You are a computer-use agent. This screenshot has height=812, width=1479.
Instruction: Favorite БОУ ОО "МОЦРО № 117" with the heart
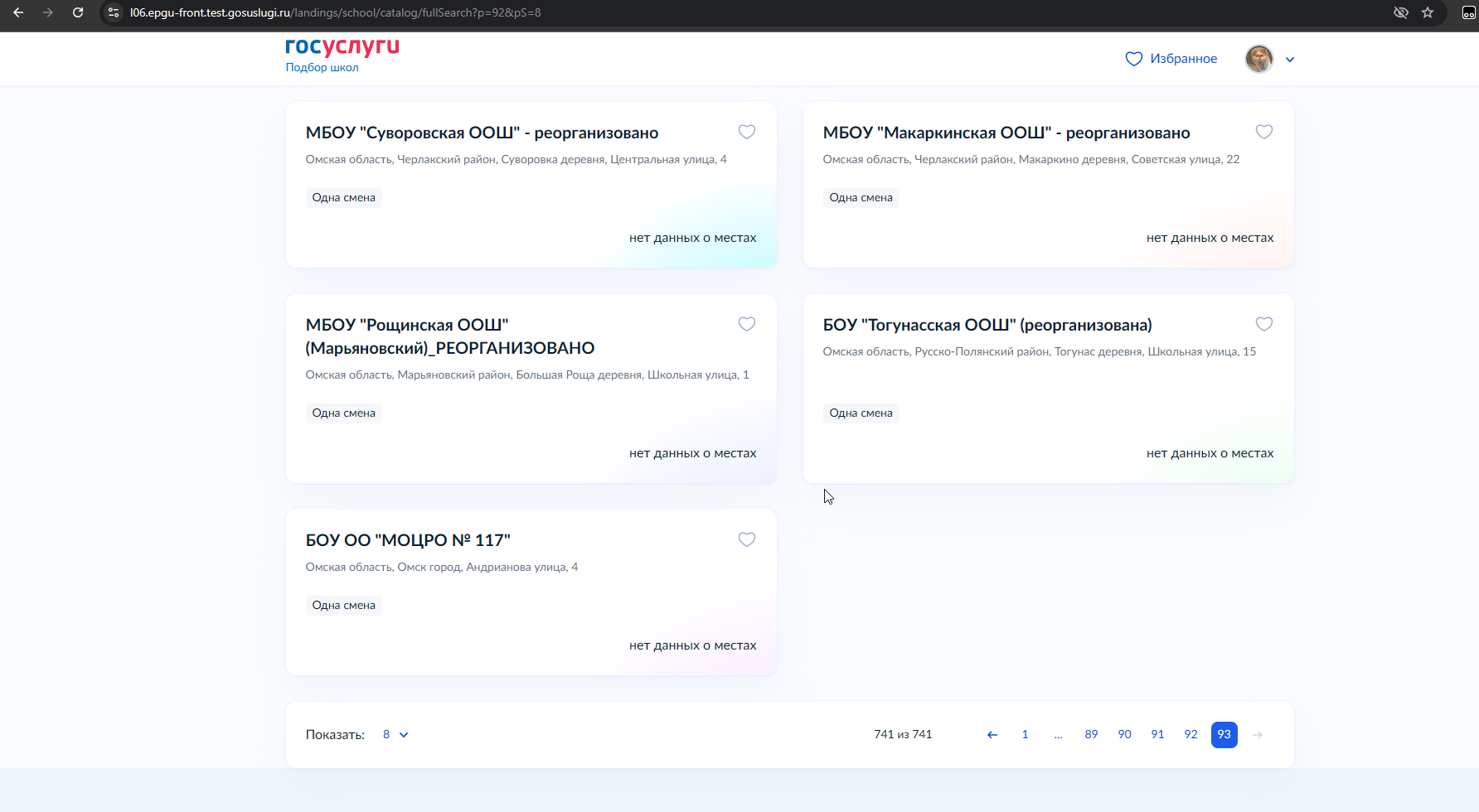tap(747, 539)
